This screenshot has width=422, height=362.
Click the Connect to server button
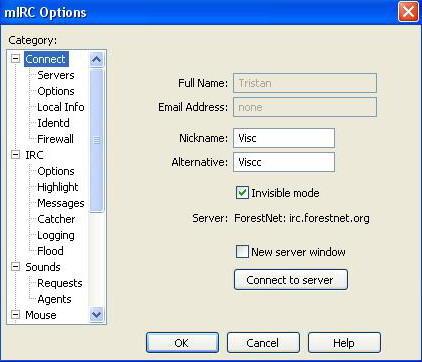291,280
